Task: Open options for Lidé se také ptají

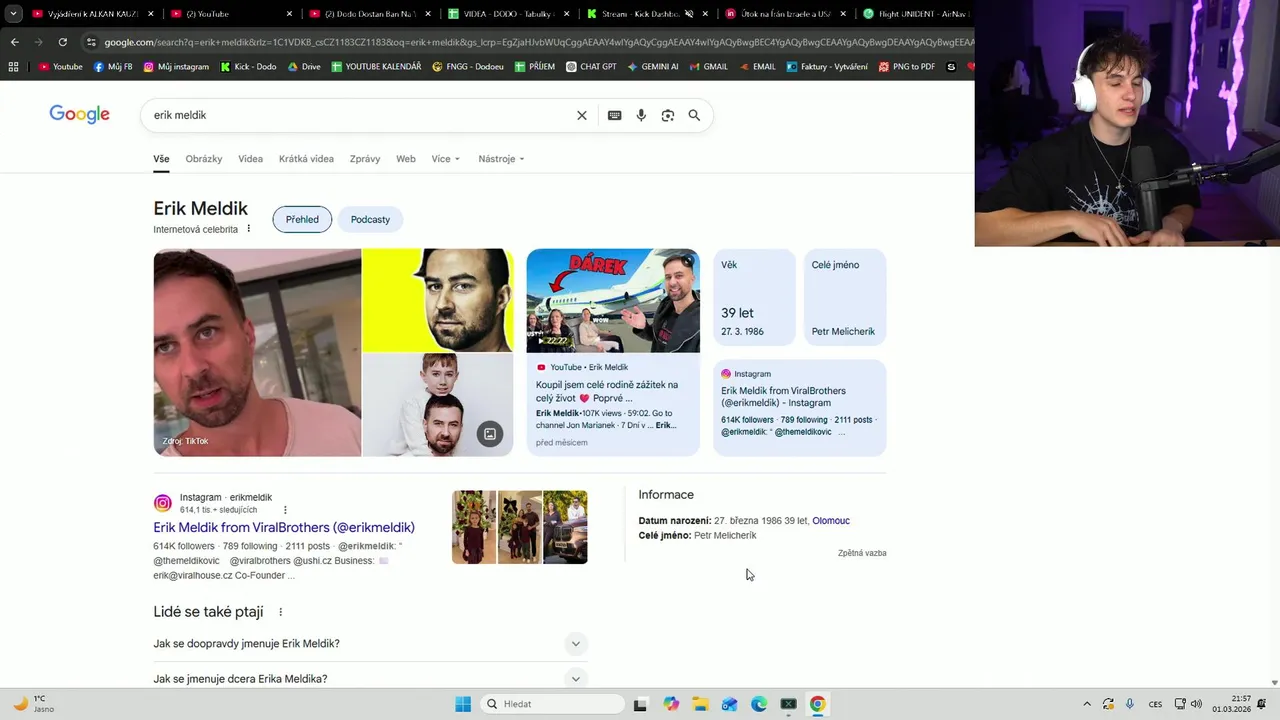Action: click(280, 612)
